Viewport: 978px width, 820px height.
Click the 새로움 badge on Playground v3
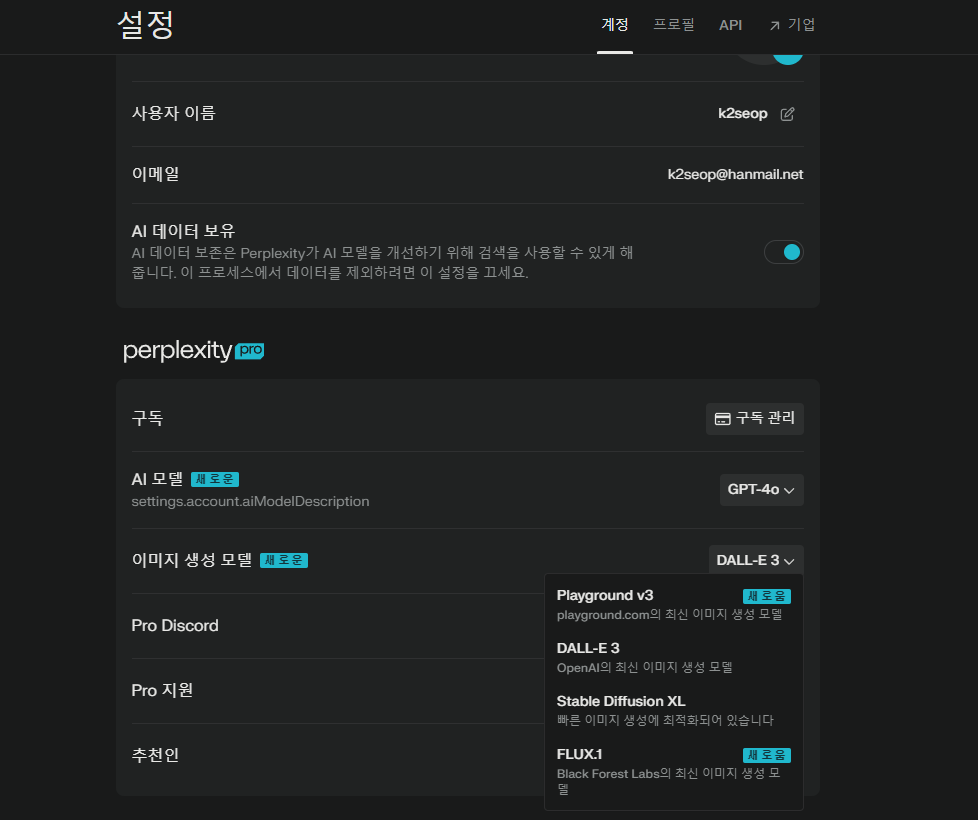click(767, 596)
